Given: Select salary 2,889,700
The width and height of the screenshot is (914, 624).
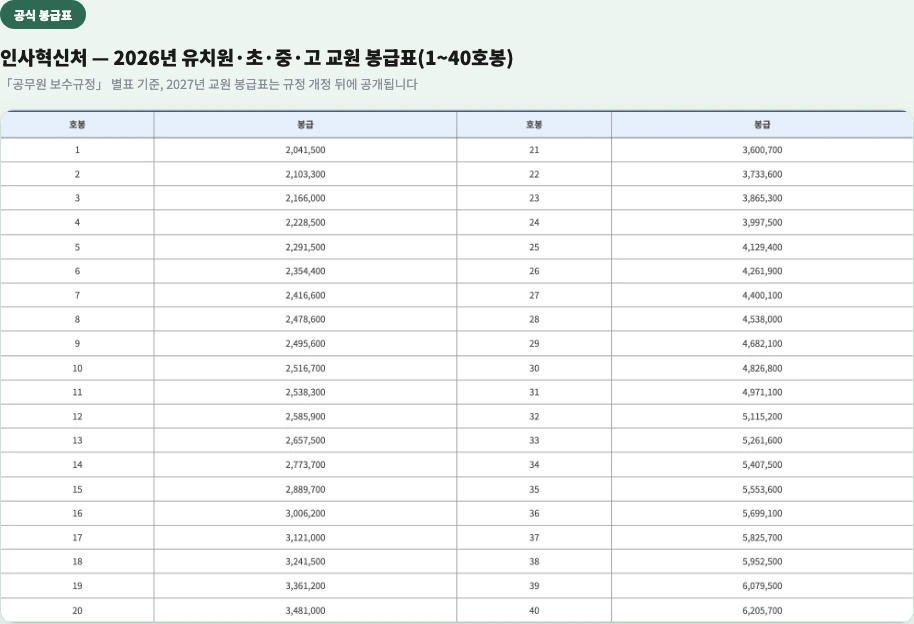Looking at the screenshot, I should point(305,490).
